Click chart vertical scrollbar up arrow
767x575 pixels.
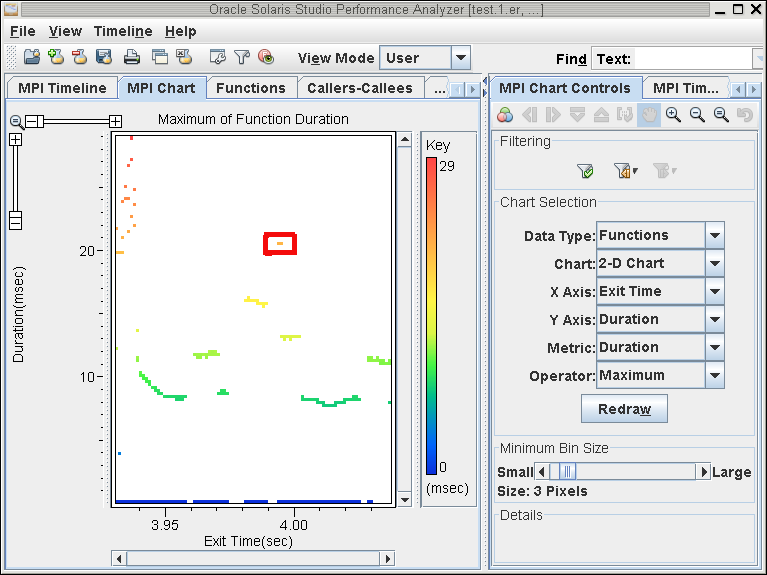[x=405, y=140]
